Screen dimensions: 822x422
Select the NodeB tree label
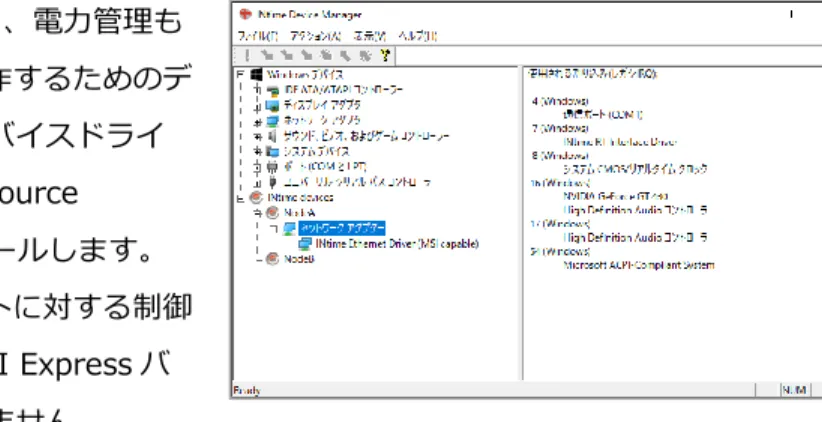[x=299, y=259]
